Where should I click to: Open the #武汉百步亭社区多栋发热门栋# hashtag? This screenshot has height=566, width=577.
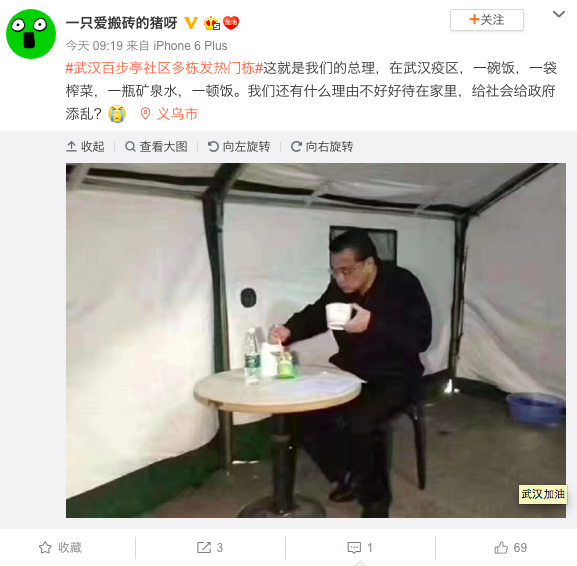coord(164,68)
